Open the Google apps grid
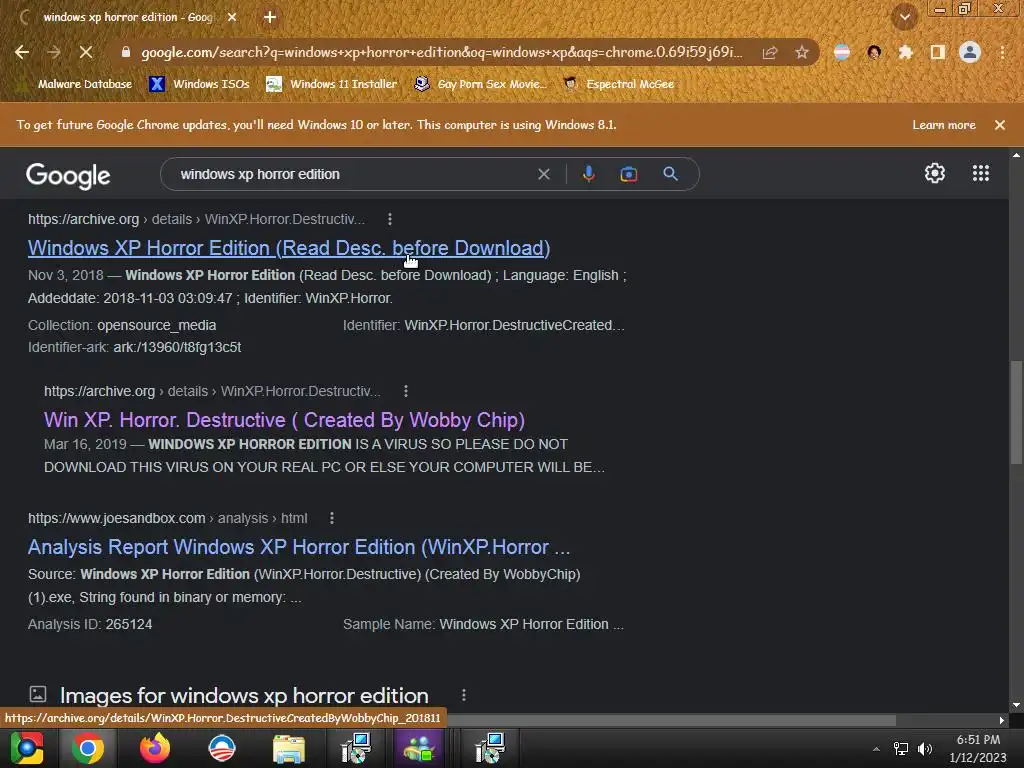1024x768 pixels. [x=980, y=173]
